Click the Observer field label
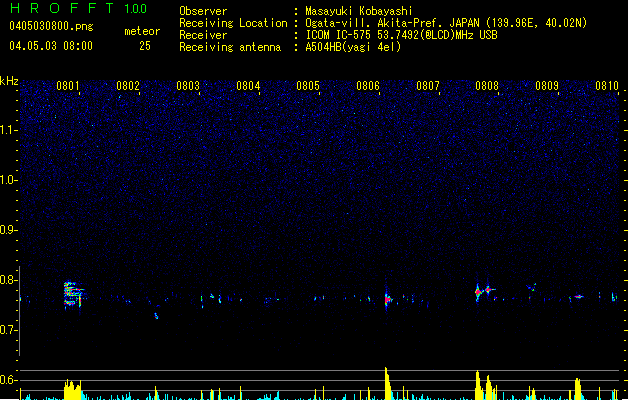The width and height of the screenshot is (629, 400). (x=203, y=11)
